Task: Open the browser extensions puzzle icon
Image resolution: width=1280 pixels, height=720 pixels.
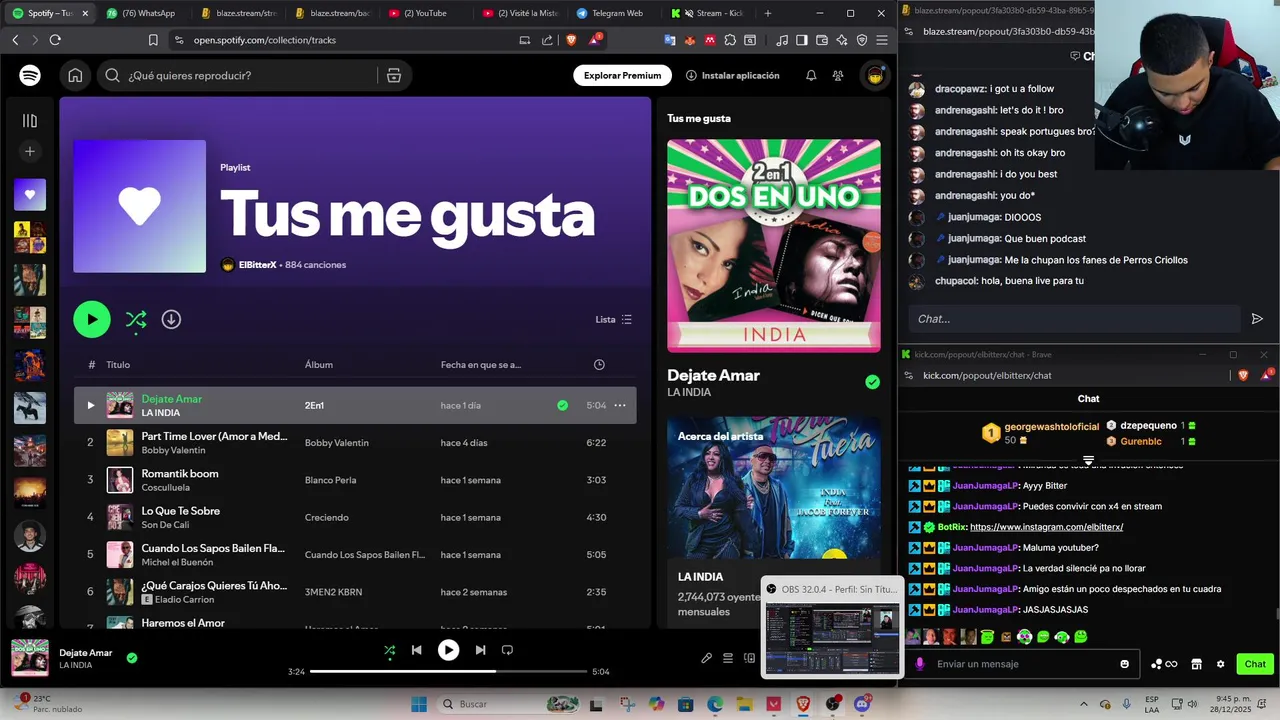Action: (x=730, y=40)
